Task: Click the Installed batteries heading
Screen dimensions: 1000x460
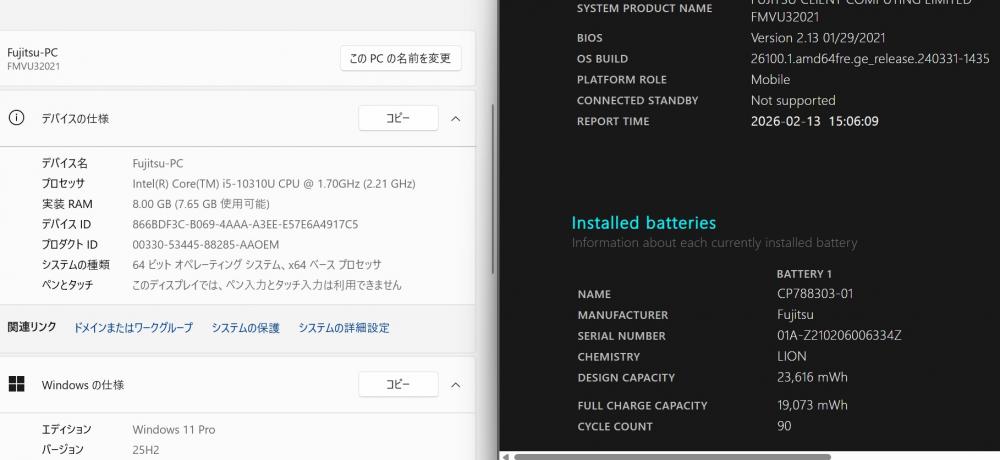Action: 643,222
